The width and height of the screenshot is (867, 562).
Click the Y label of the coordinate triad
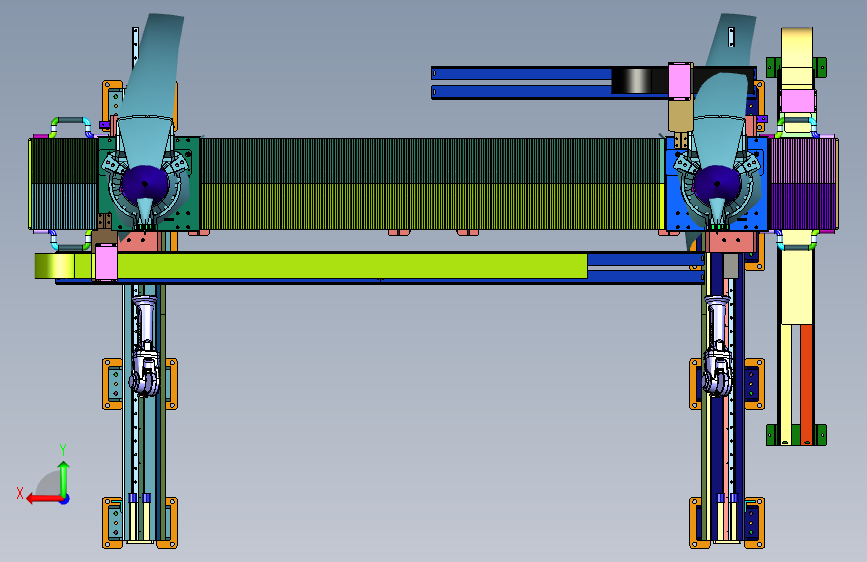pos(63,450)
